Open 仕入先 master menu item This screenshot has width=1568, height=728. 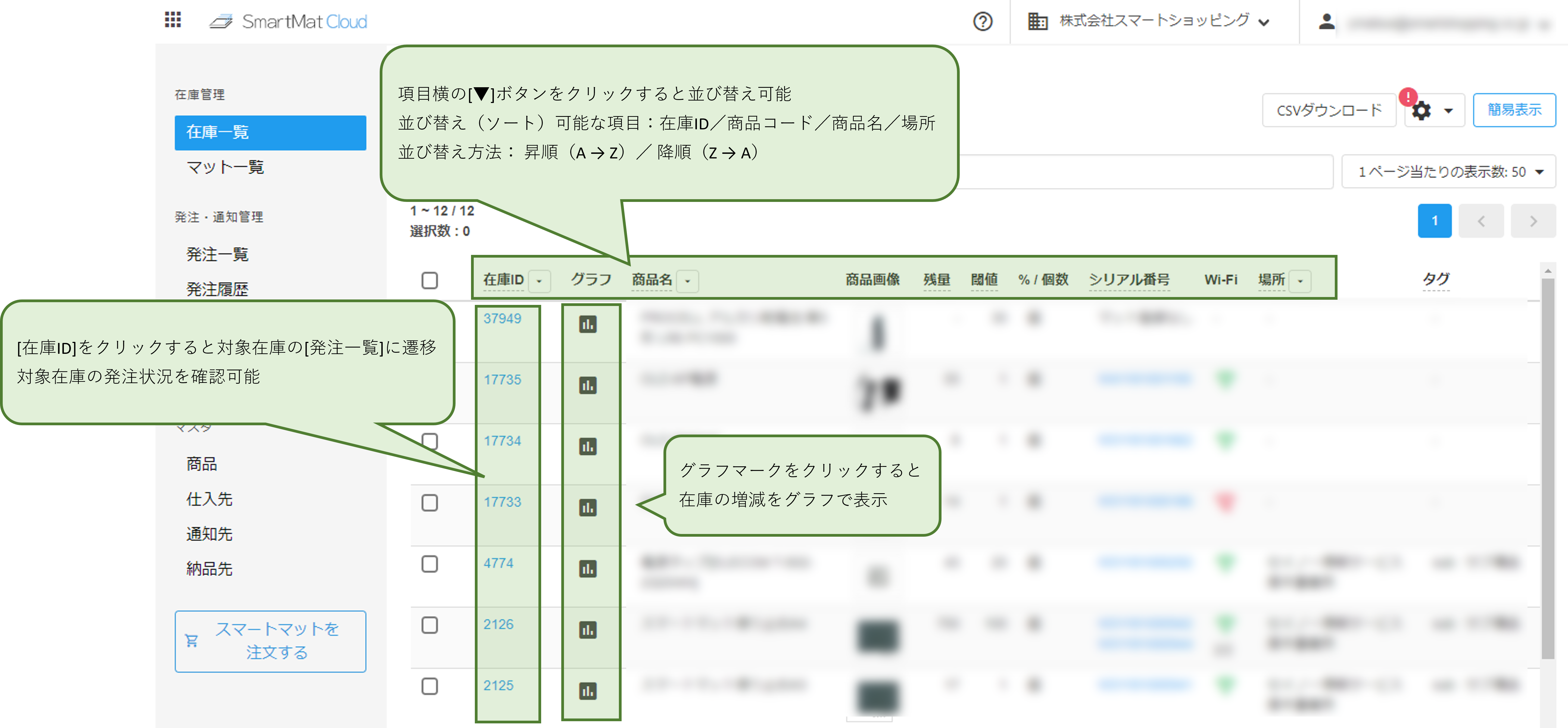(x=209, y=499)
